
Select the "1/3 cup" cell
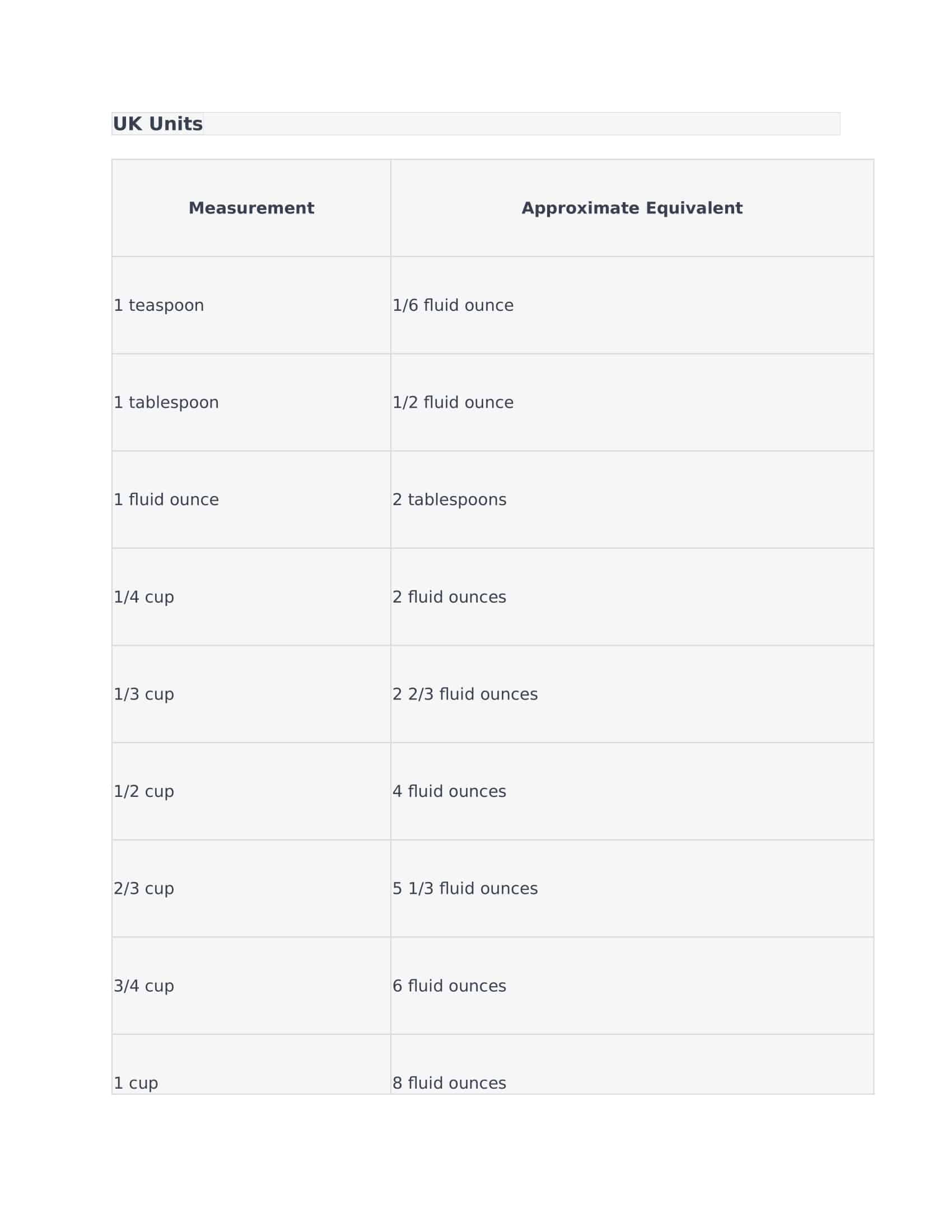coord(144,694)
